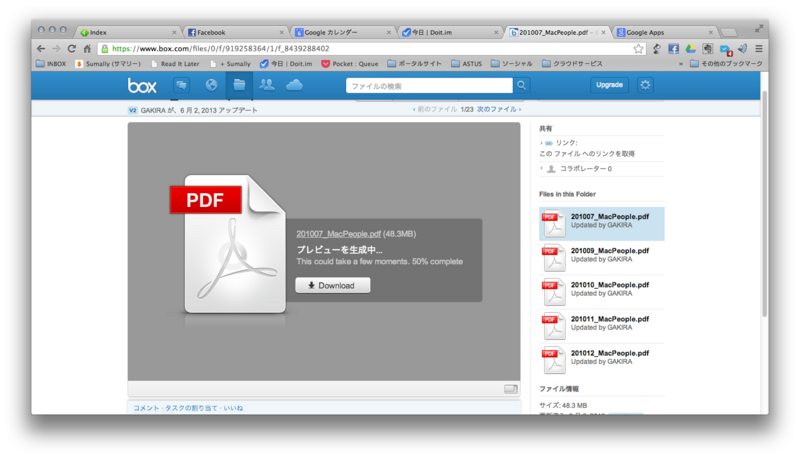The width and height of the screenshot is (800, 458).
Task: Open the Read It Later bookmark
Action: click(175, 64)
